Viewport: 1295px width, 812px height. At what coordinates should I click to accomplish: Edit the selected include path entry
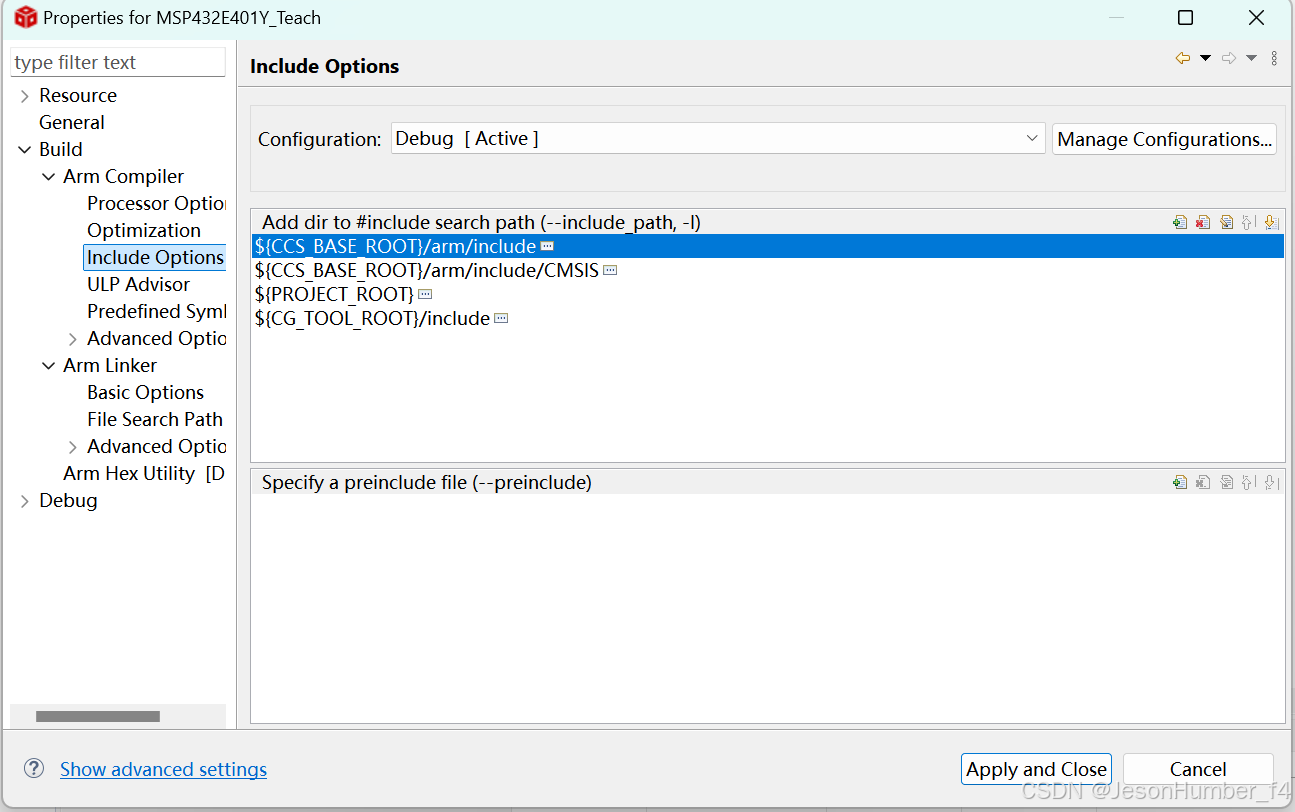click(x=1226, y=222)
